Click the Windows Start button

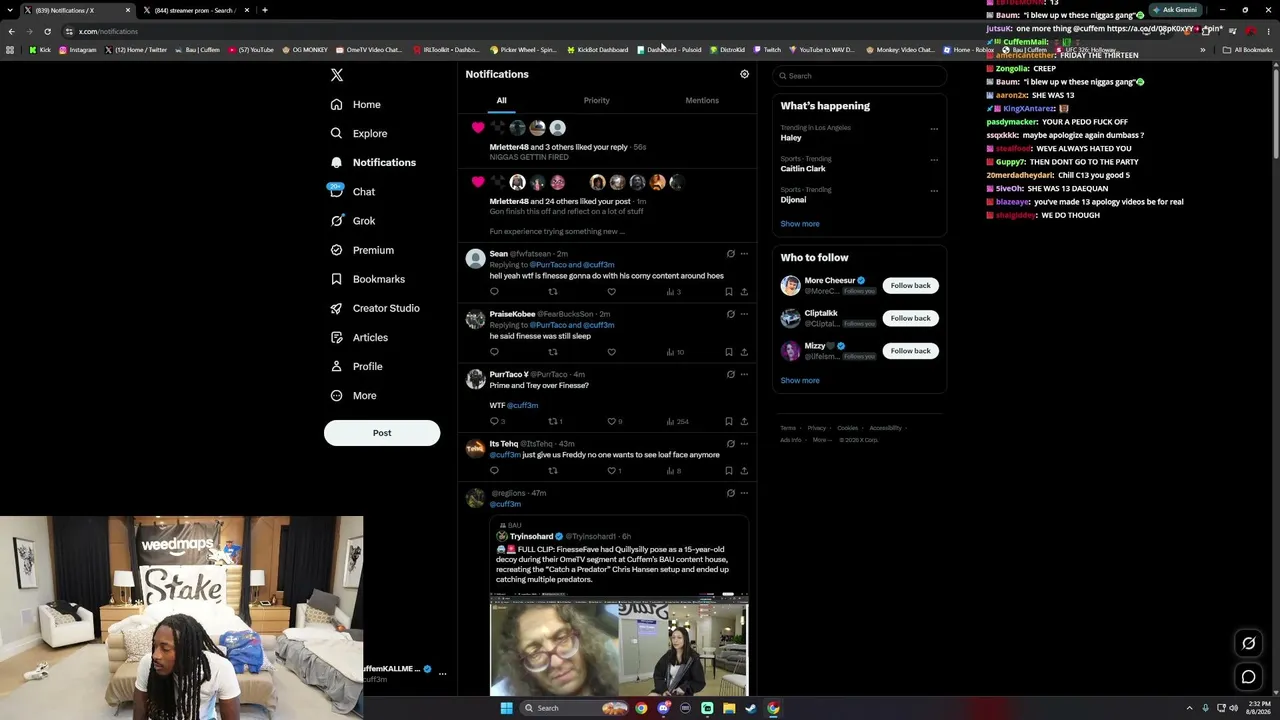pyautogui.click(x=506, y=708)
